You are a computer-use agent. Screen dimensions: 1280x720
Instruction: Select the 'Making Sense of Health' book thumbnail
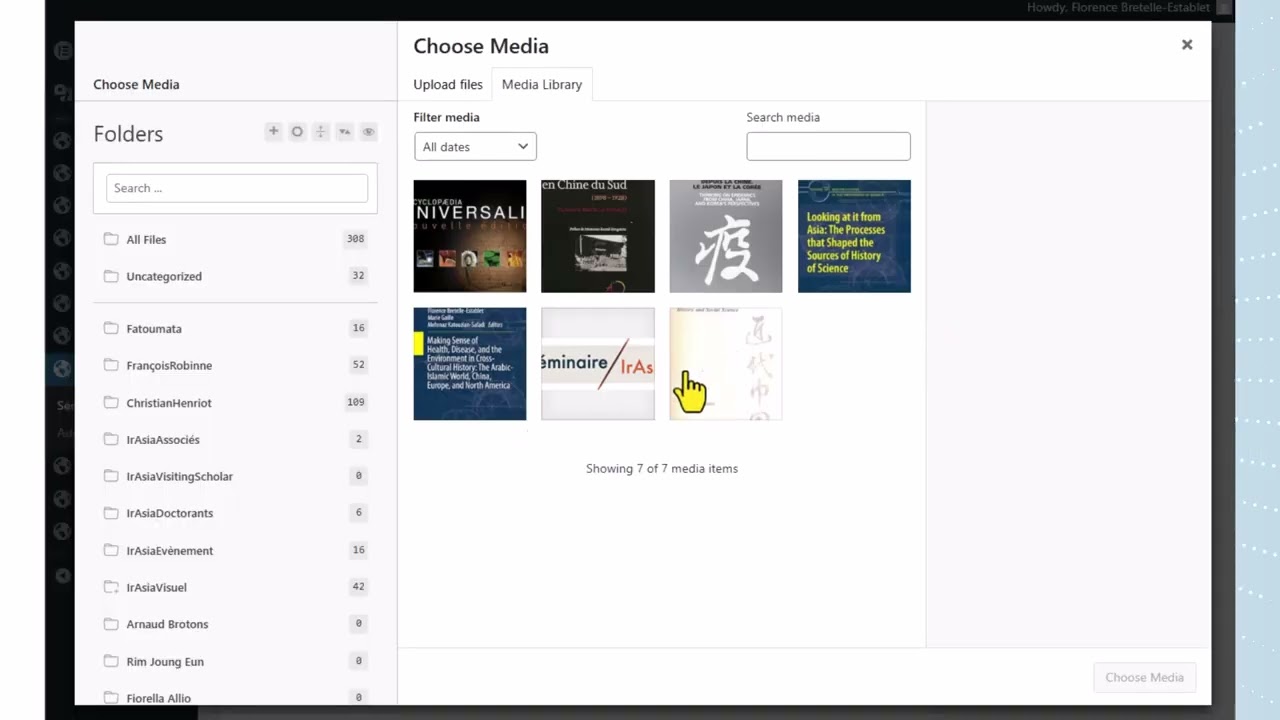coord(470,364)
